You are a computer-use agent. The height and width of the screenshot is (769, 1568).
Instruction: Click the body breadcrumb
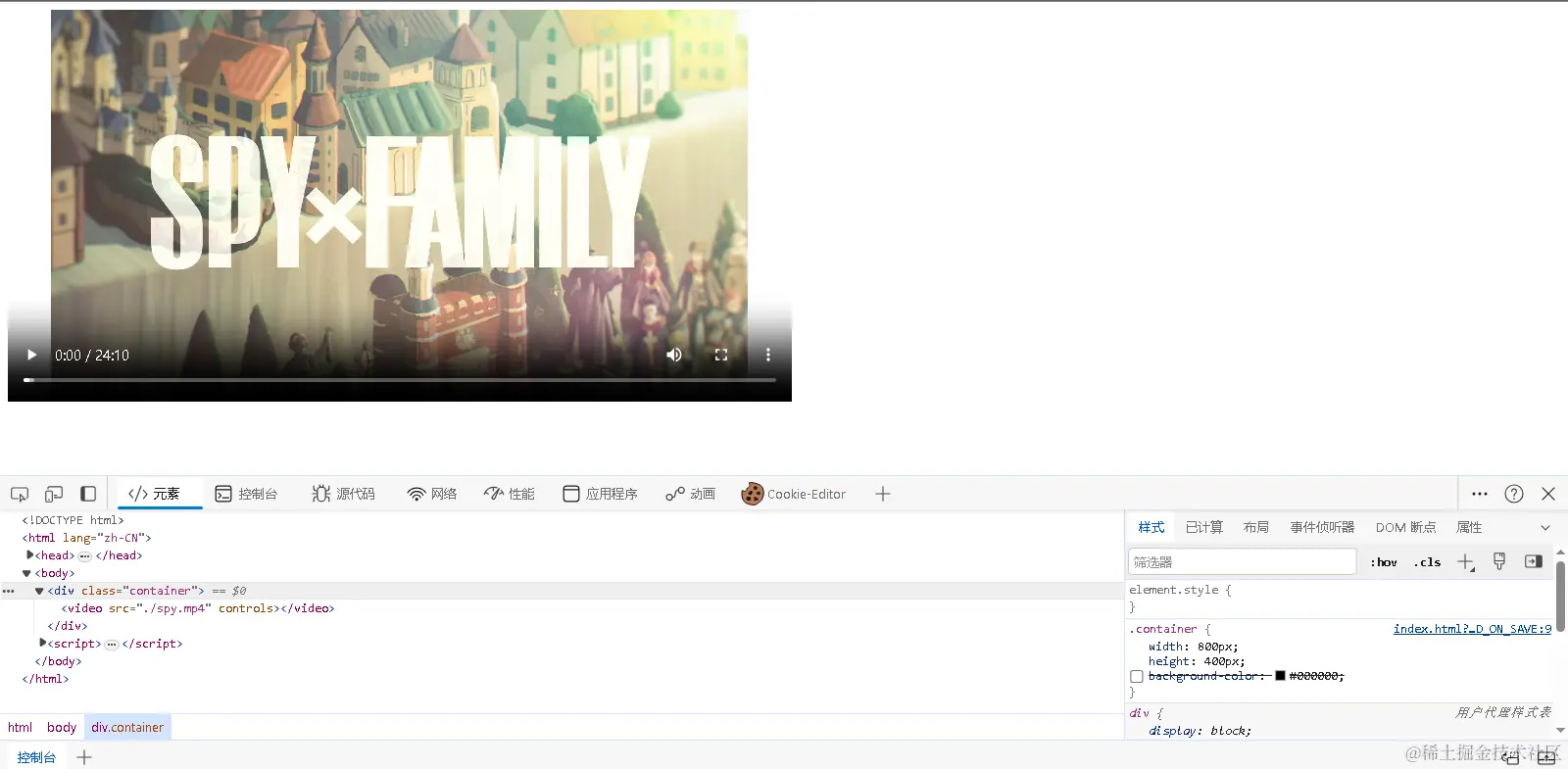click(x=62, y=727)
